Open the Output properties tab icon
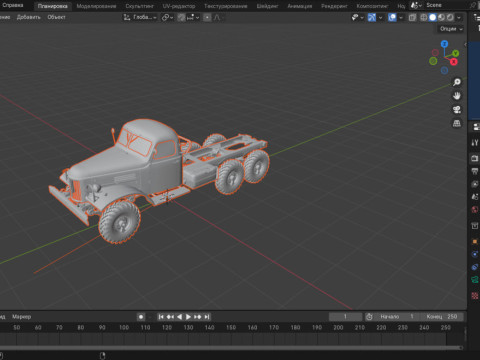480x360 pixels. 475,171
